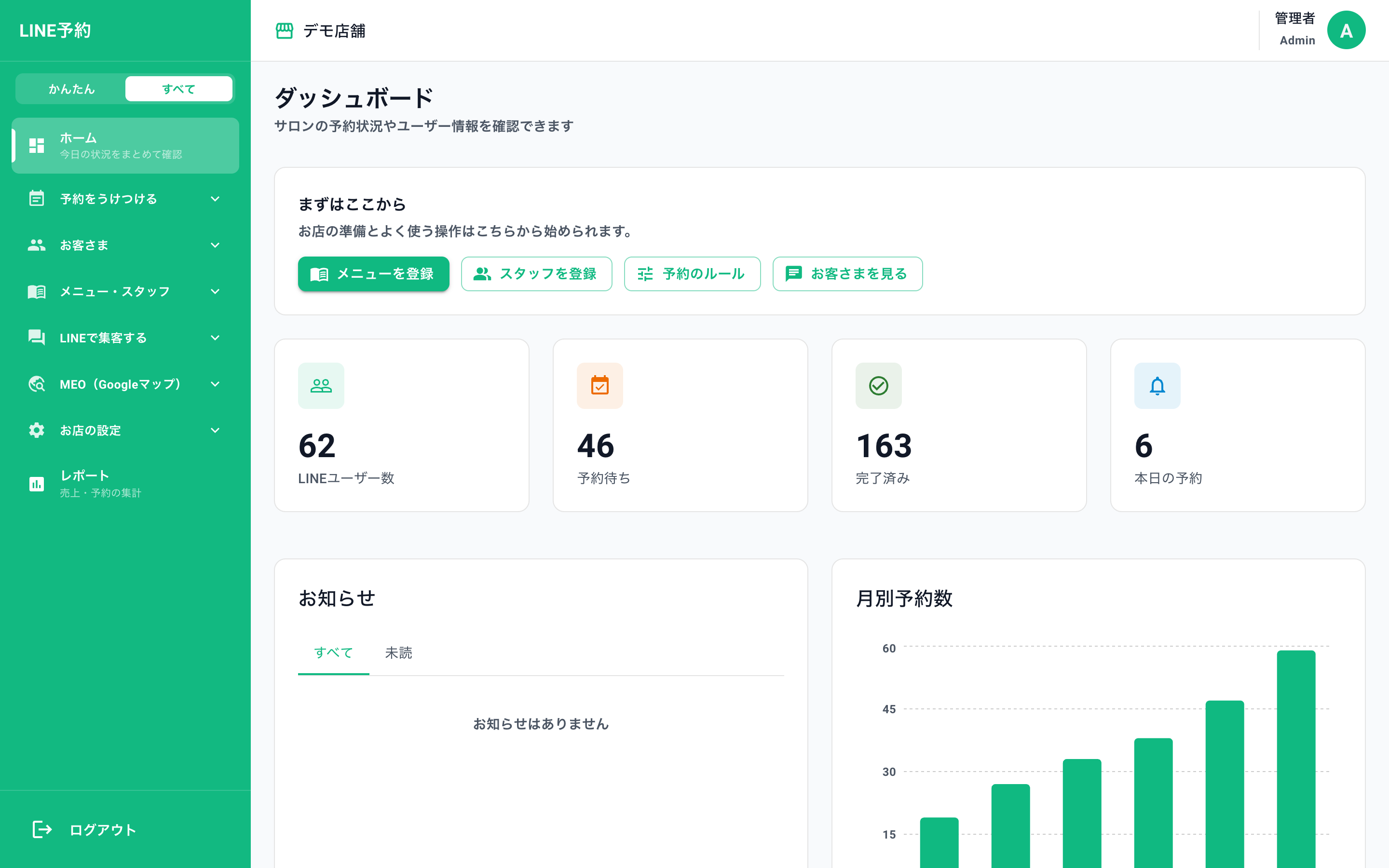Open ホーム menu item
Image resolution: width=1389 pixels, height=868 pixels.
click(x=125, y=146)
